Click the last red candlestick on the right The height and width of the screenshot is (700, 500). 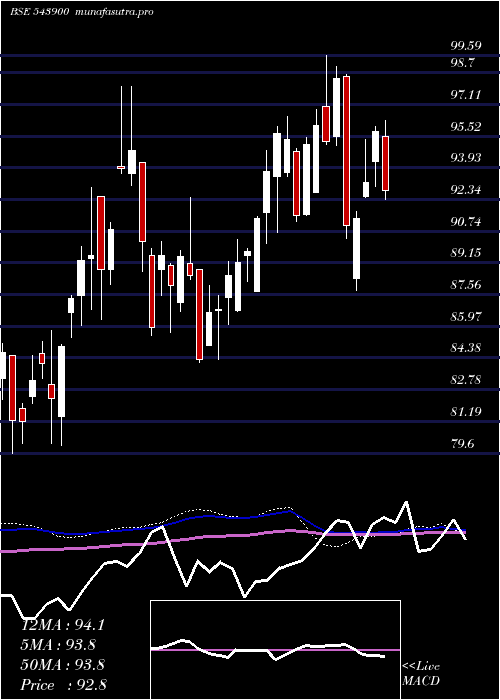click(x=385, y=163)
